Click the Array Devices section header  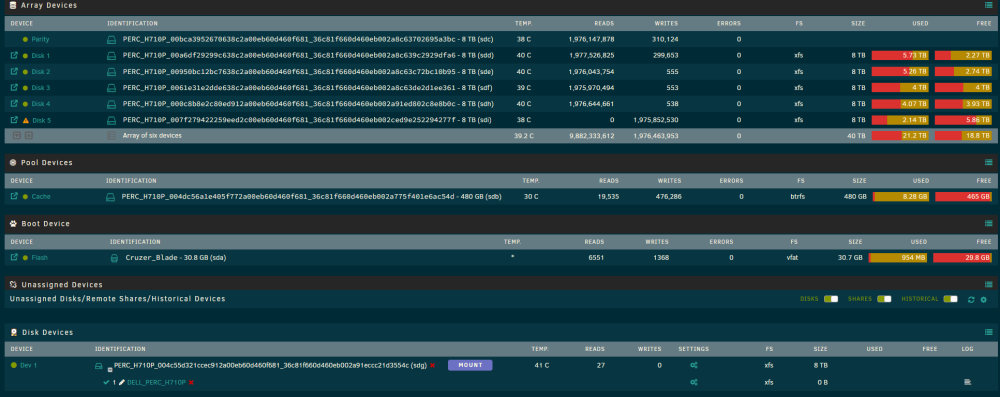point(48,5)
